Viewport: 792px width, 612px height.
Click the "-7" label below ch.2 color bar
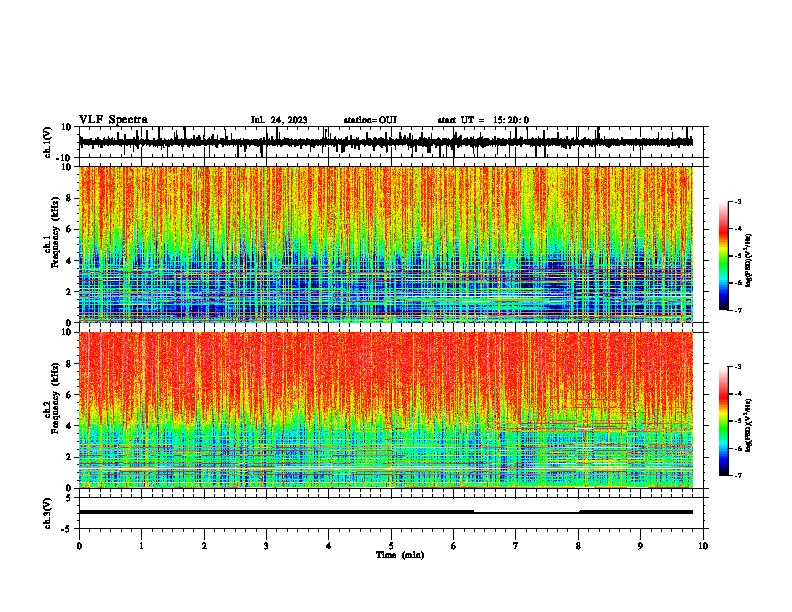736,476
